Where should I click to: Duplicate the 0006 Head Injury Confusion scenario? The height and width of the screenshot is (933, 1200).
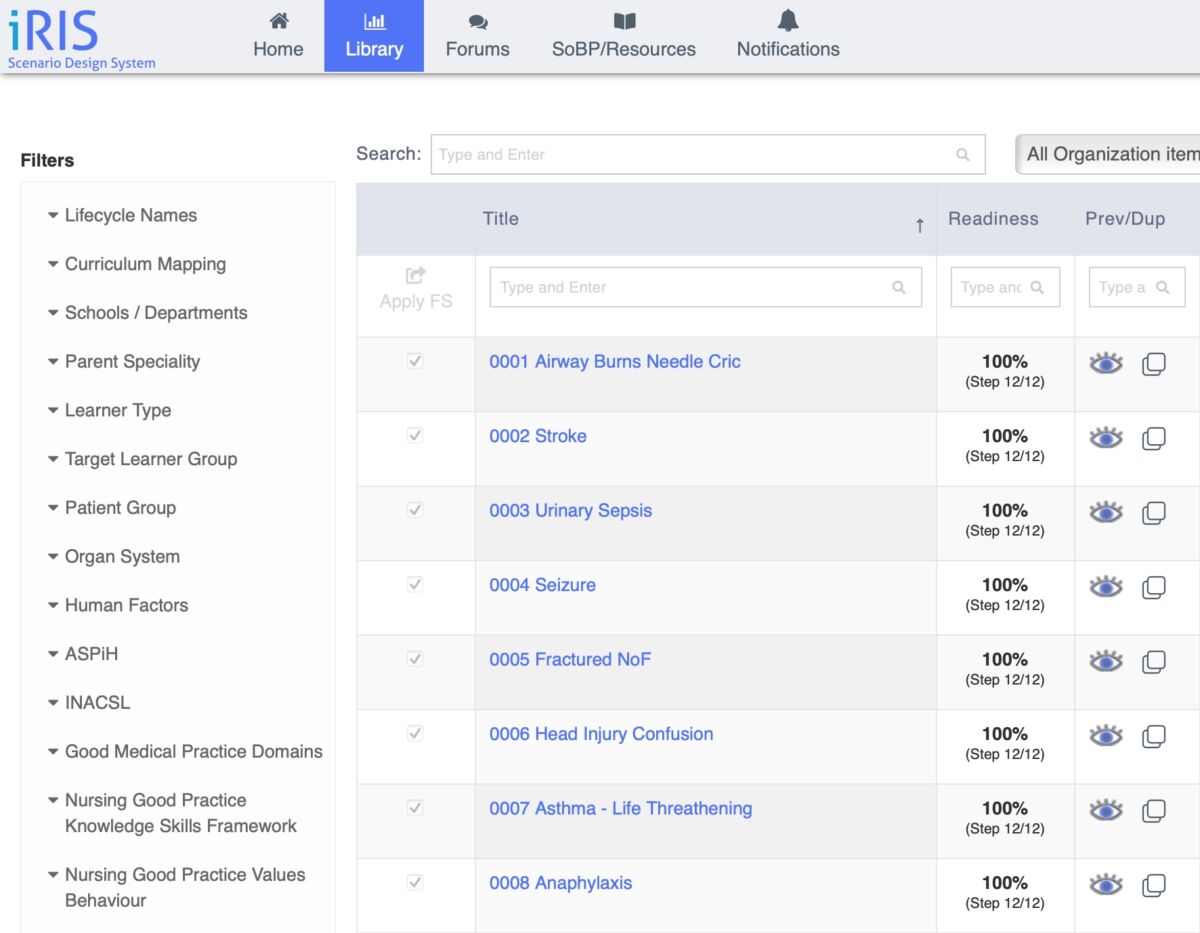click(x=1153, y=736)
